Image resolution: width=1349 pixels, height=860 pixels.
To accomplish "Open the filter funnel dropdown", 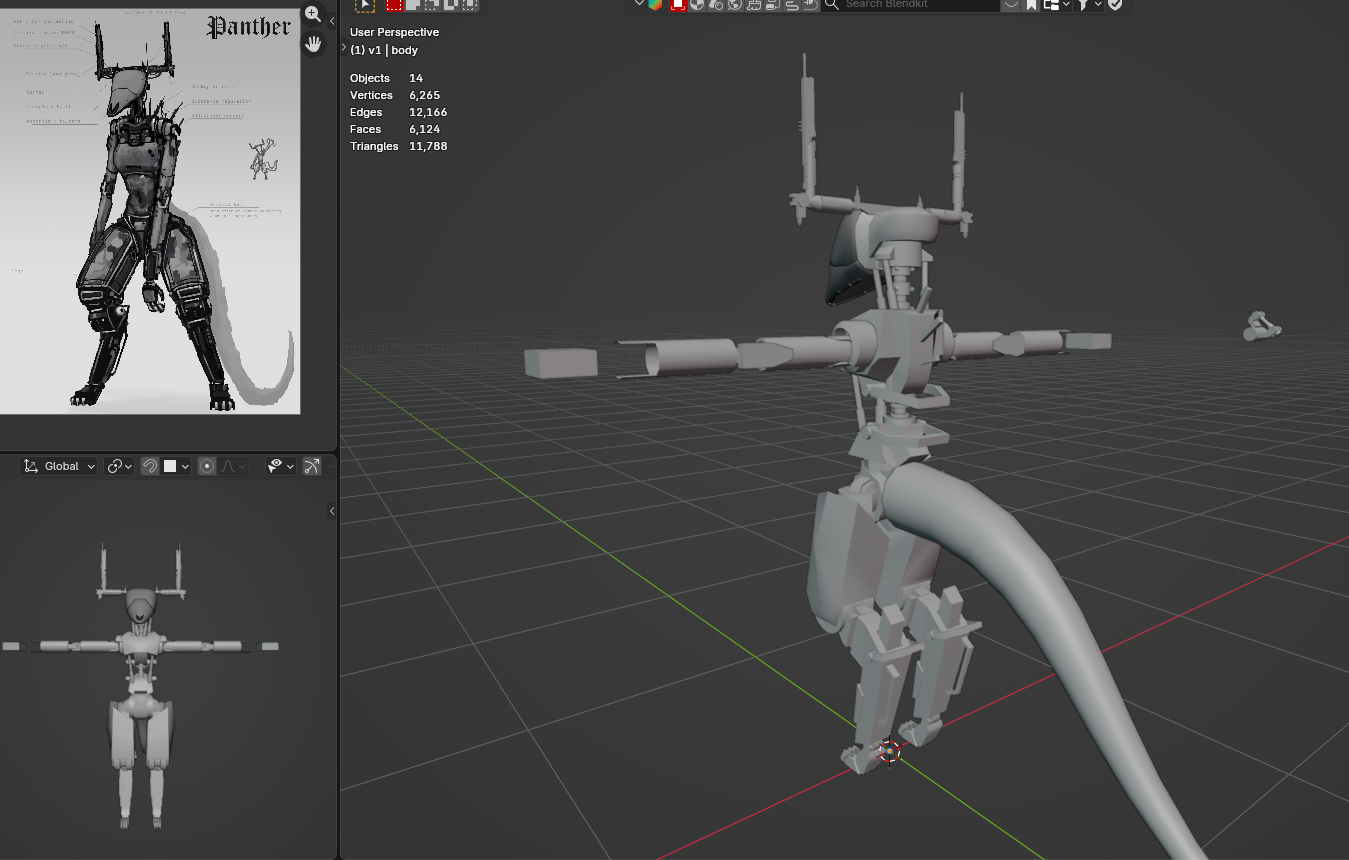I will pyautogui.click(x=1088, y=4).
